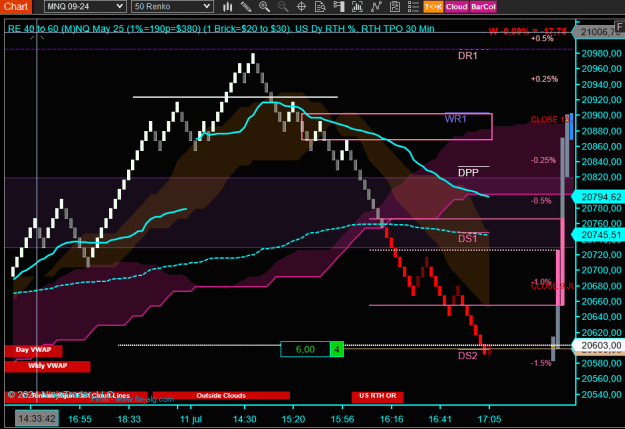Viewport: 625px width, 429px height.
Task: Click the Outside Clouds red button
Action: 221,396
